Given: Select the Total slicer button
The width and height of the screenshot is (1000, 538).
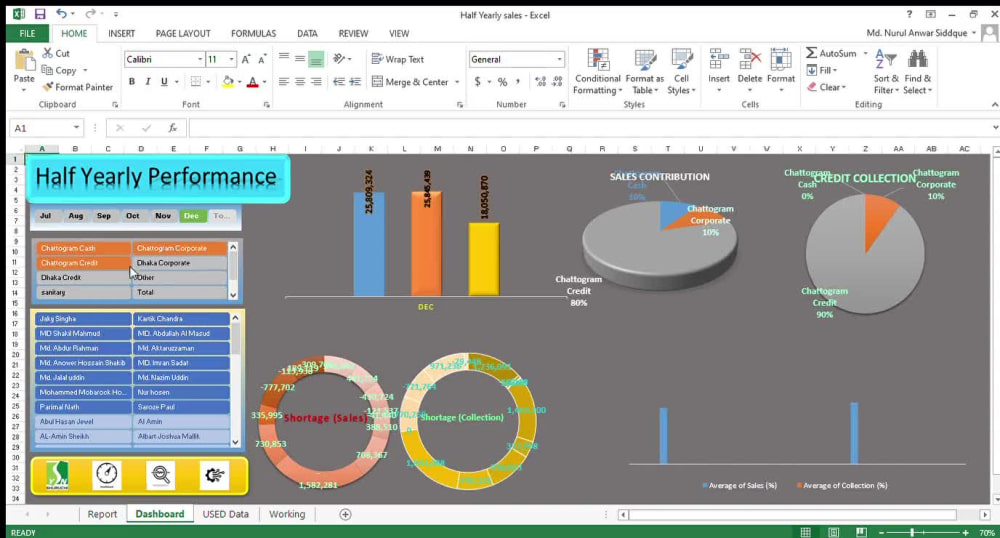Looking at the screenshot, I should 180,292.
